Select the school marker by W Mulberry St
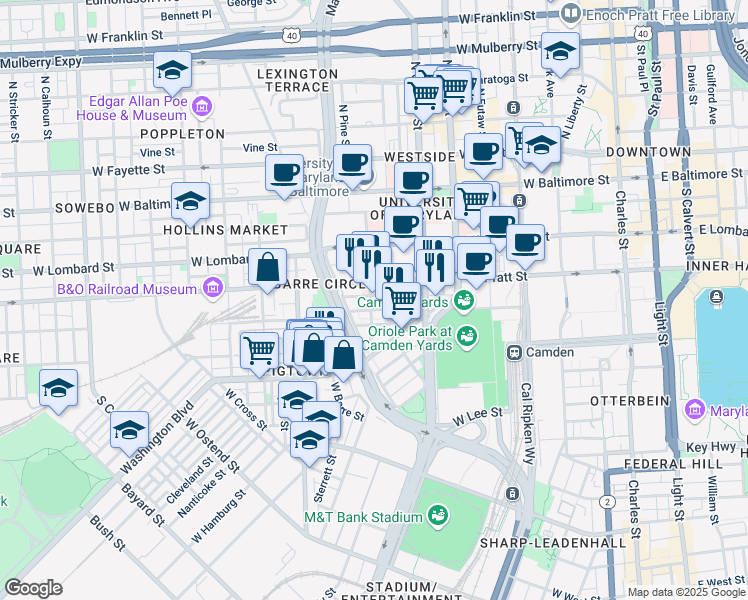 (x=560, y=52)
